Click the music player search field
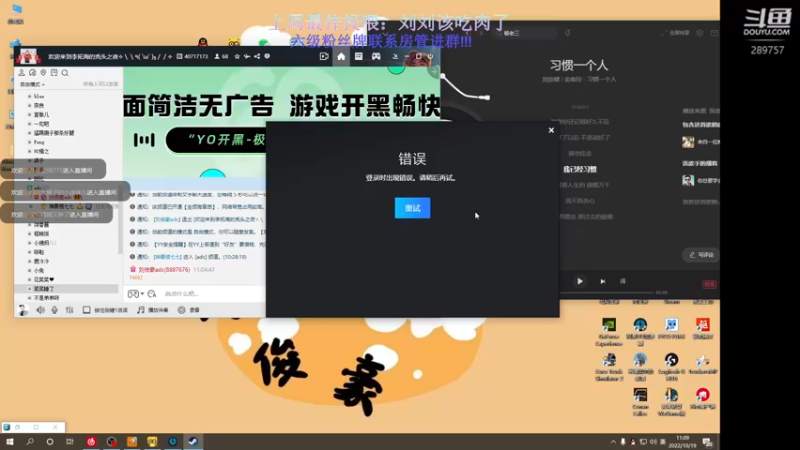This screenshot has height=450, width=800. tap(526, 33)
